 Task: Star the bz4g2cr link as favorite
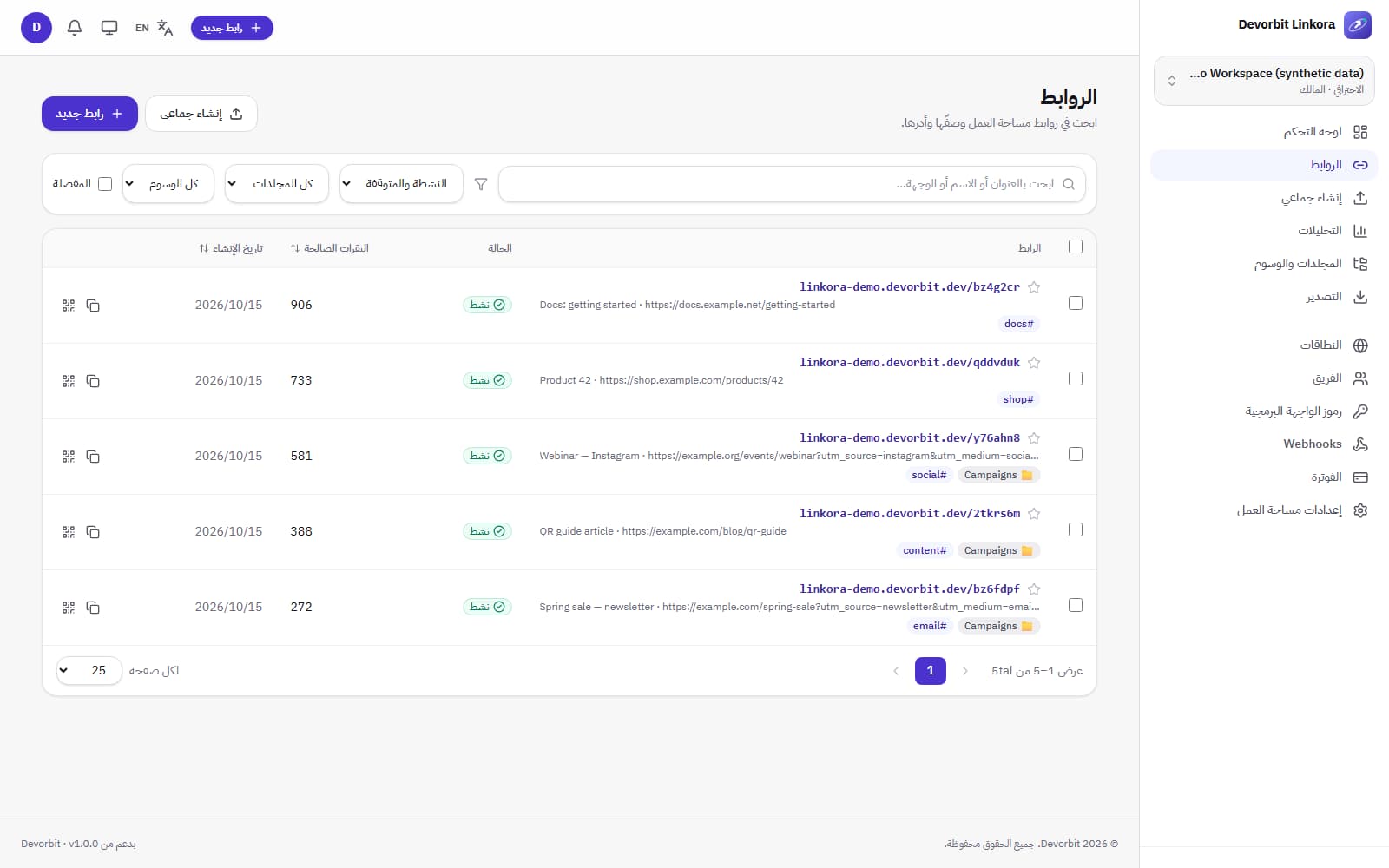click(1034, 287)
